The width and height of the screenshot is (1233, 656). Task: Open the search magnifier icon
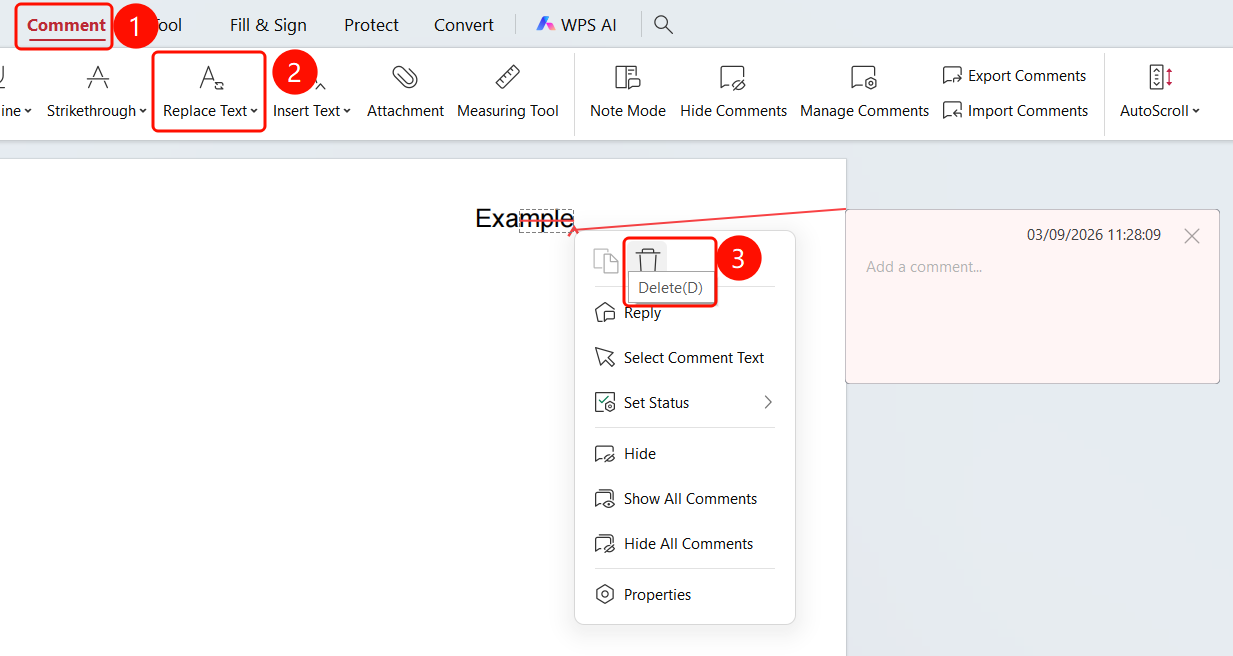[x=663, y=25]
